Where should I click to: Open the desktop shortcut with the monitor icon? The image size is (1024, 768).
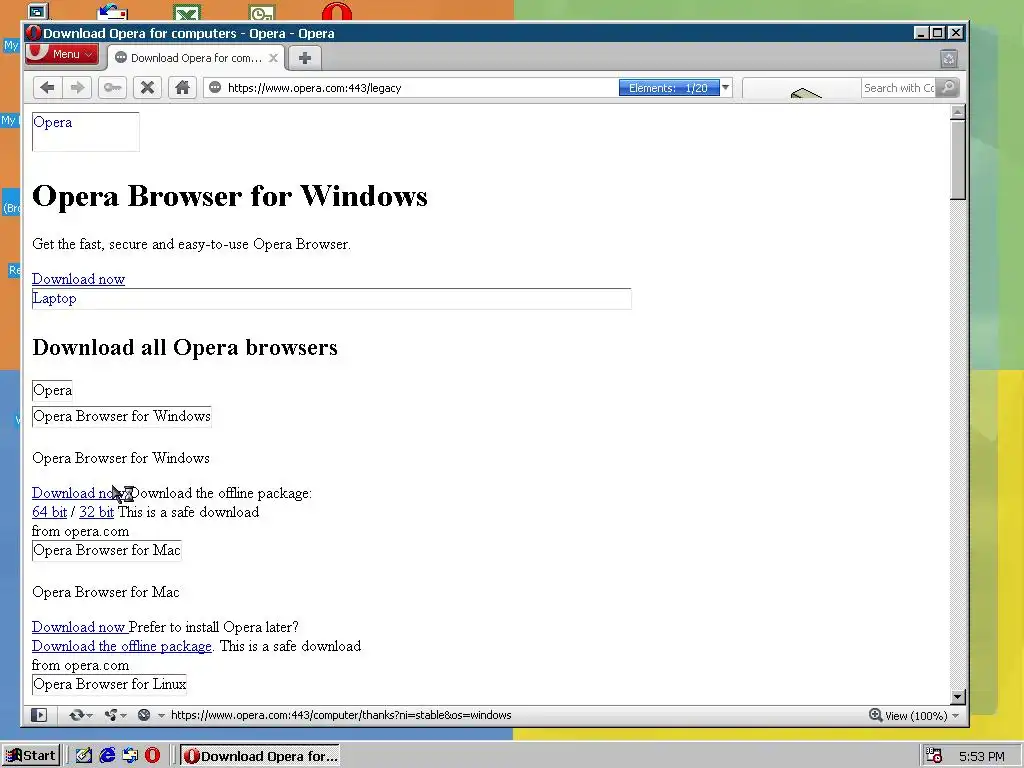[x=37, y=11]
